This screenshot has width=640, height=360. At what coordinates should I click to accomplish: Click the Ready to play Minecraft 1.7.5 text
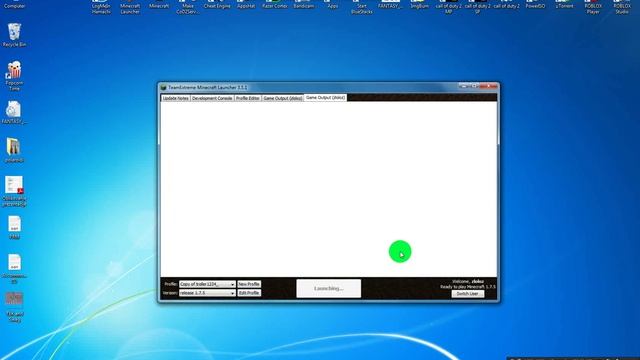(468, 287)
